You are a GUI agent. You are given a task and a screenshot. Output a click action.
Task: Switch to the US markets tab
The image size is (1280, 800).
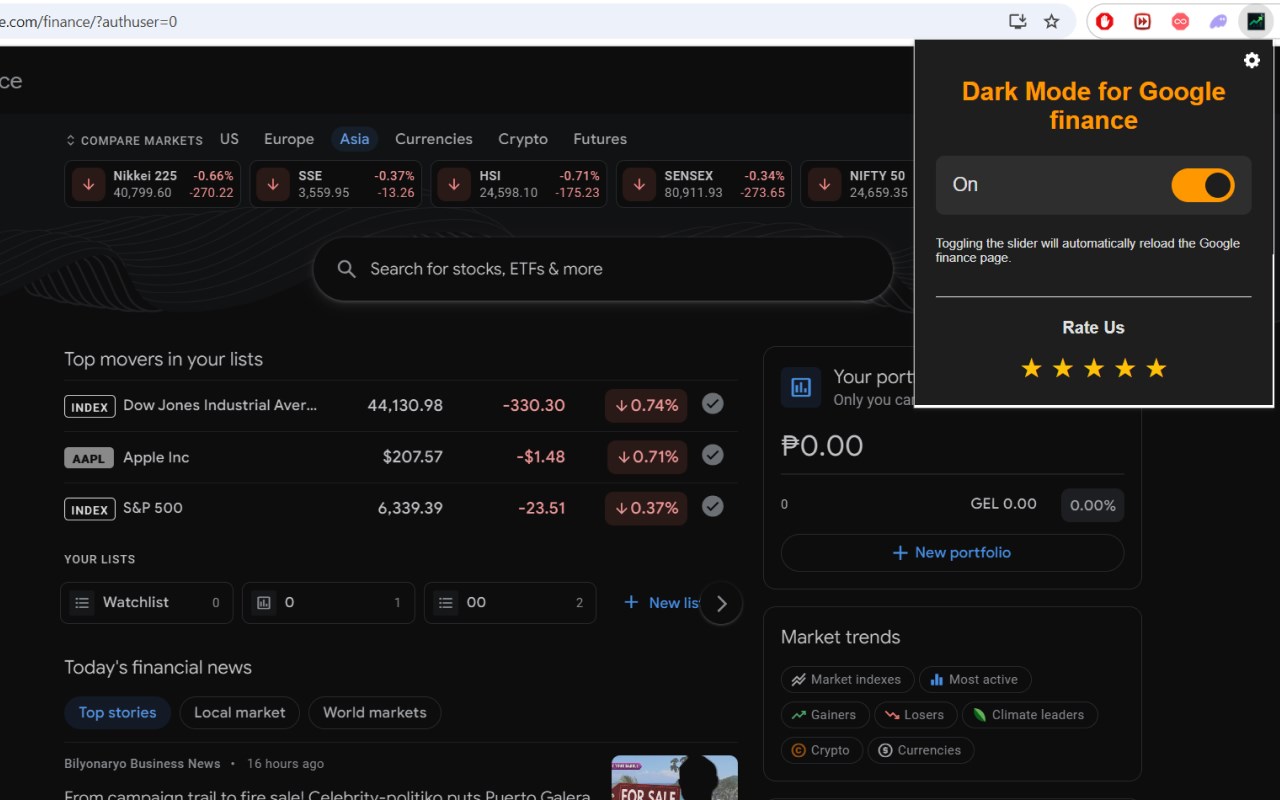click(229, 139)
